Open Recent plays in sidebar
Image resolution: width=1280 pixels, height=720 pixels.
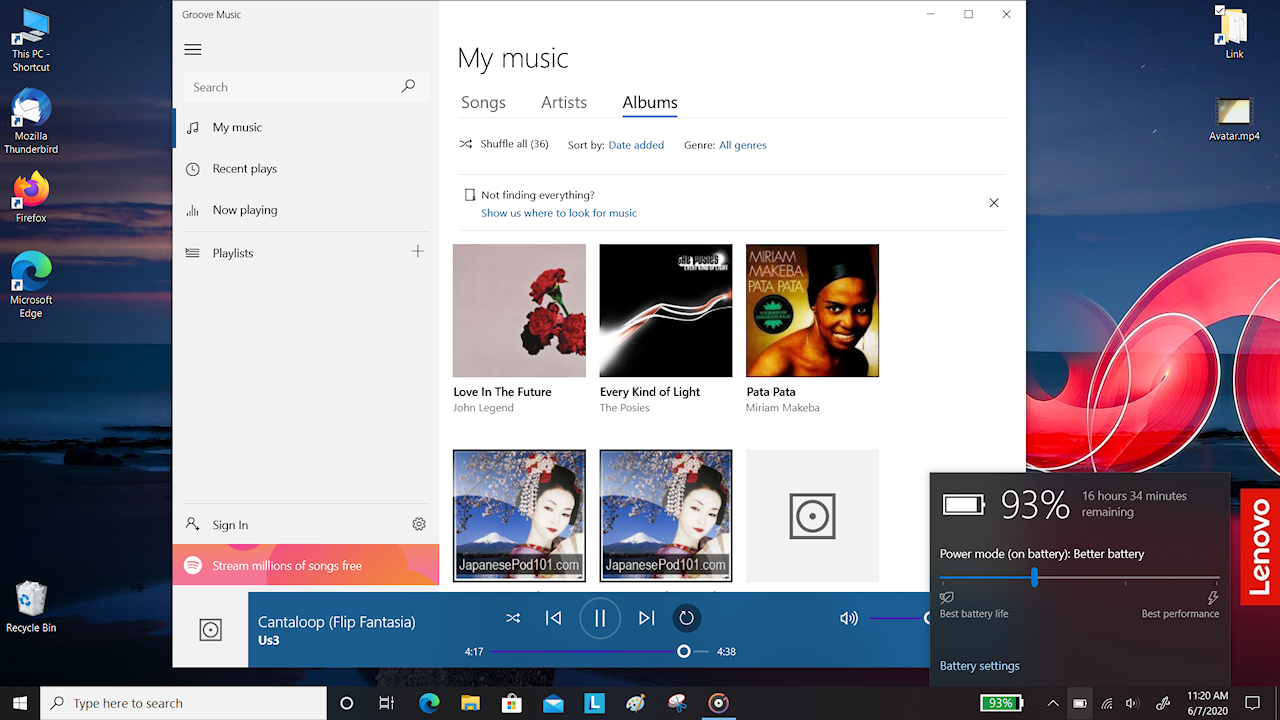pyautogui.click(x=306, y=169)
